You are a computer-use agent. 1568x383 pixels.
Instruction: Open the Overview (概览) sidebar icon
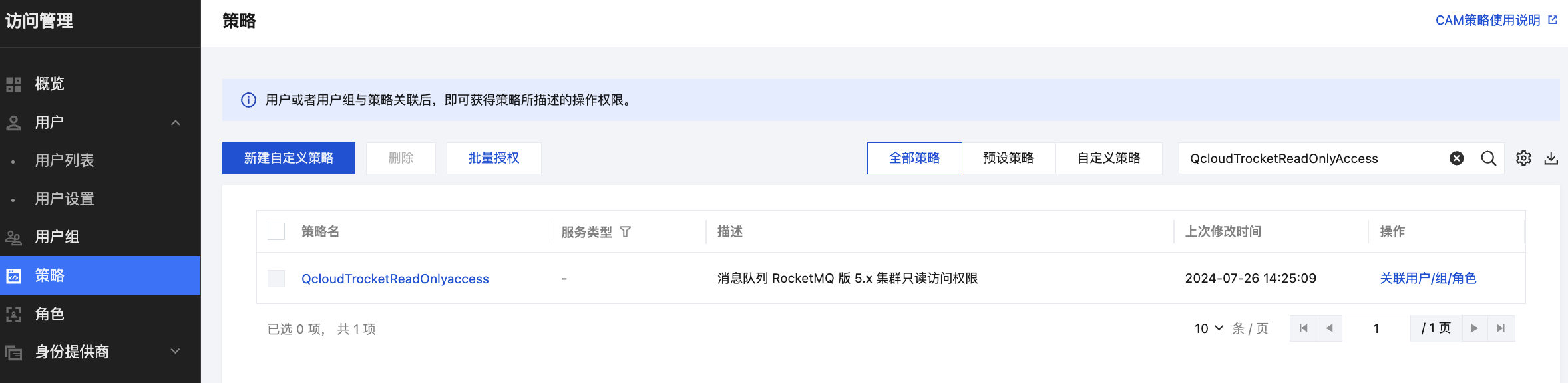point(13,84)
